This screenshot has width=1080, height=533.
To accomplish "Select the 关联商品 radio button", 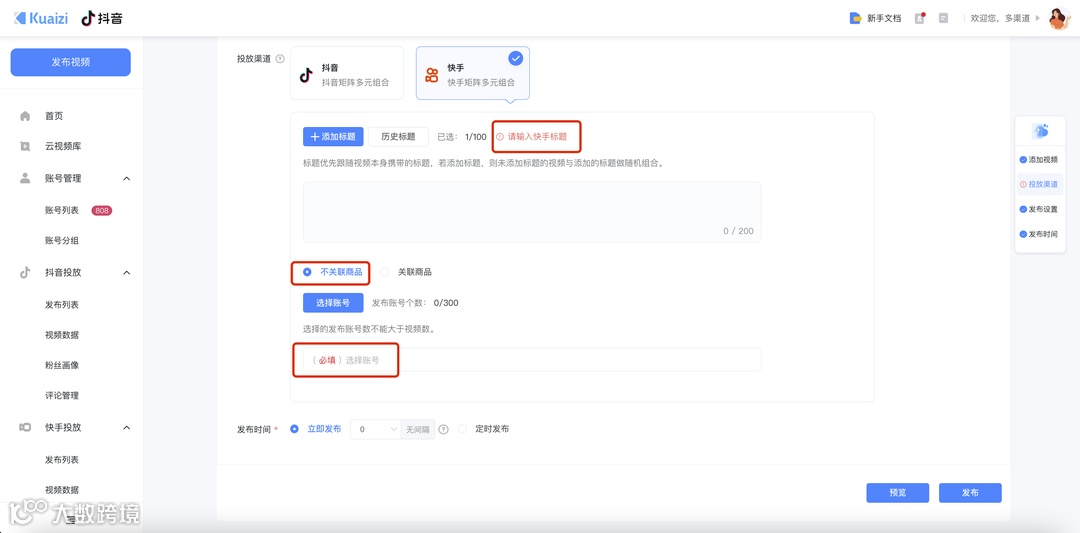I will pyautogui.click(x=385, y=272).
